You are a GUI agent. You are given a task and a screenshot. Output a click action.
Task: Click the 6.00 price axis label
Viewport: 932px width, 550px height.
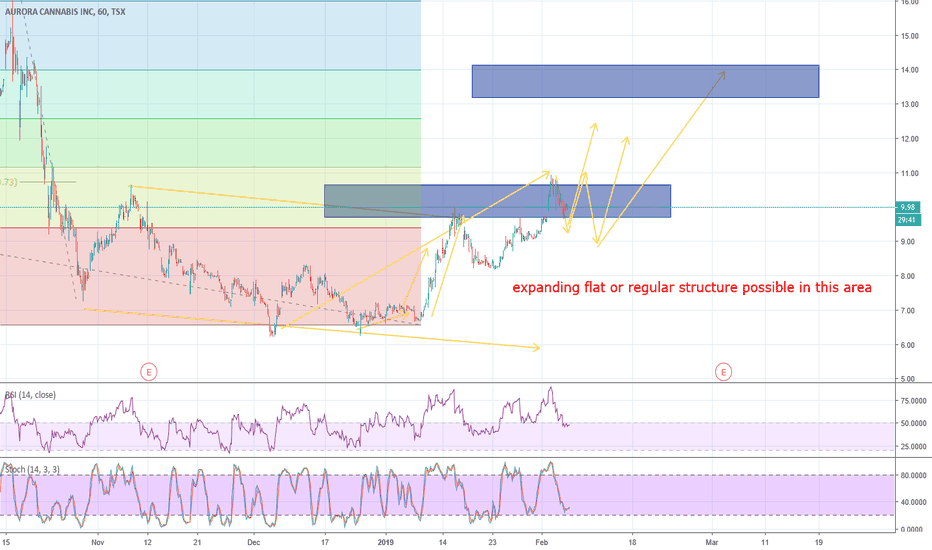click(x=910, y=345)
